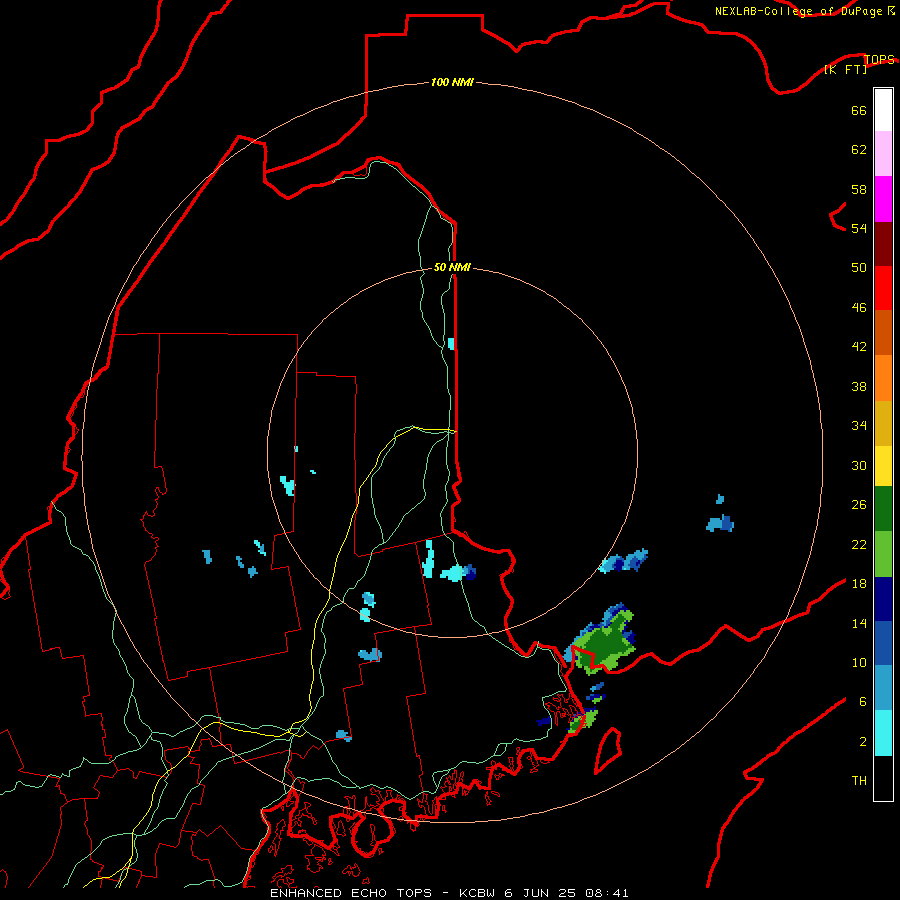This screenshot has width=900, height=900.
Task: Pick the dark orange legend swatch
Action: click(x=883, y=333)
